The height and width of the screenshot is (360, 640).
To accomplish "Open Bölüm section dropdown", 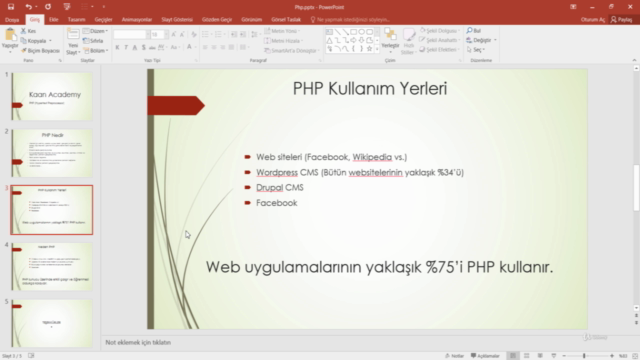I will coord(96,51).
